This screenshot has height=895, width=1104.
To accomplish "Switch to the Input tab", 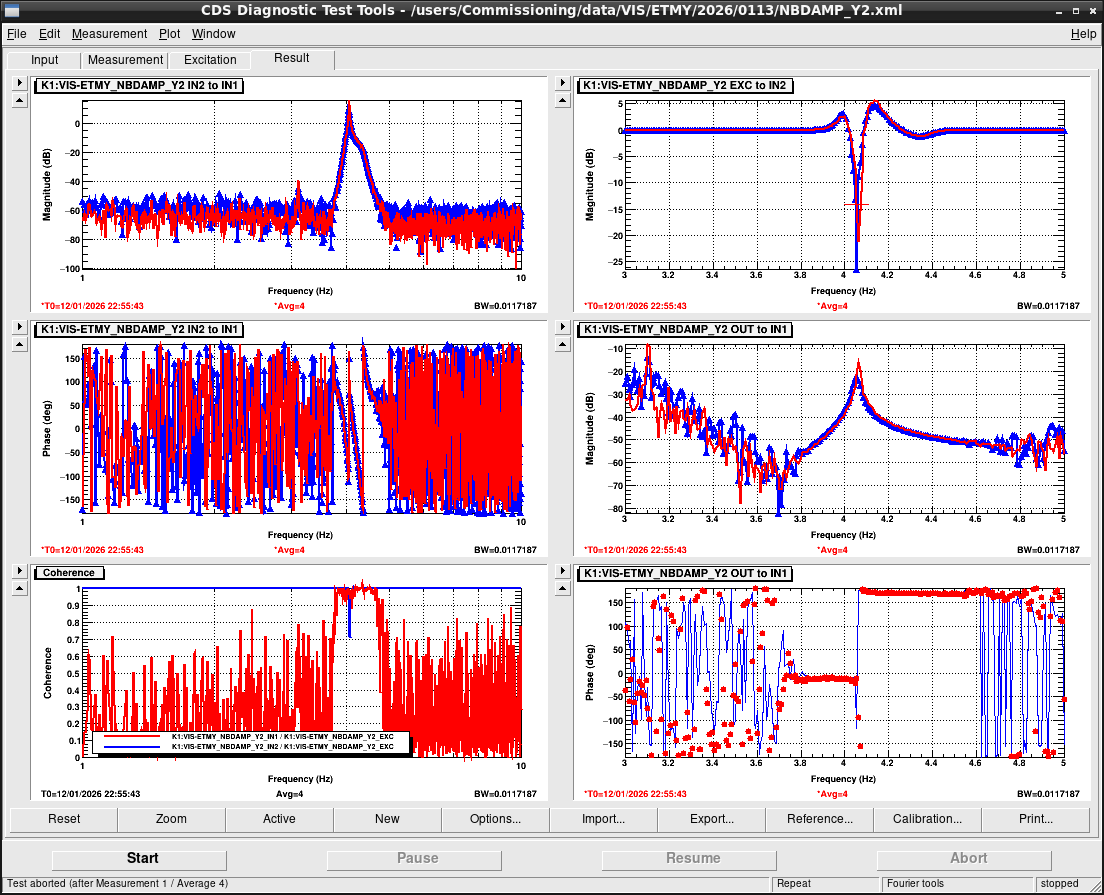I will [x=45, y=60].
